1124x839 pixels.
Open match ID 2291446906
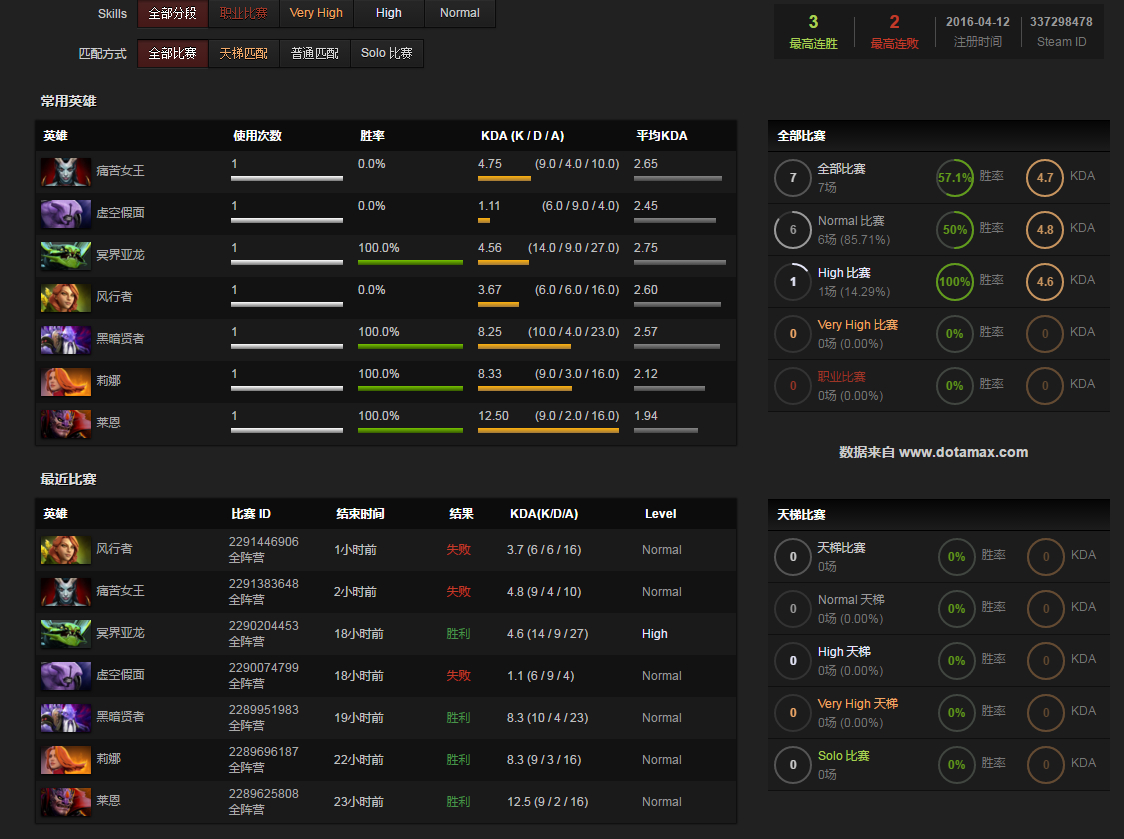(264, 542)
